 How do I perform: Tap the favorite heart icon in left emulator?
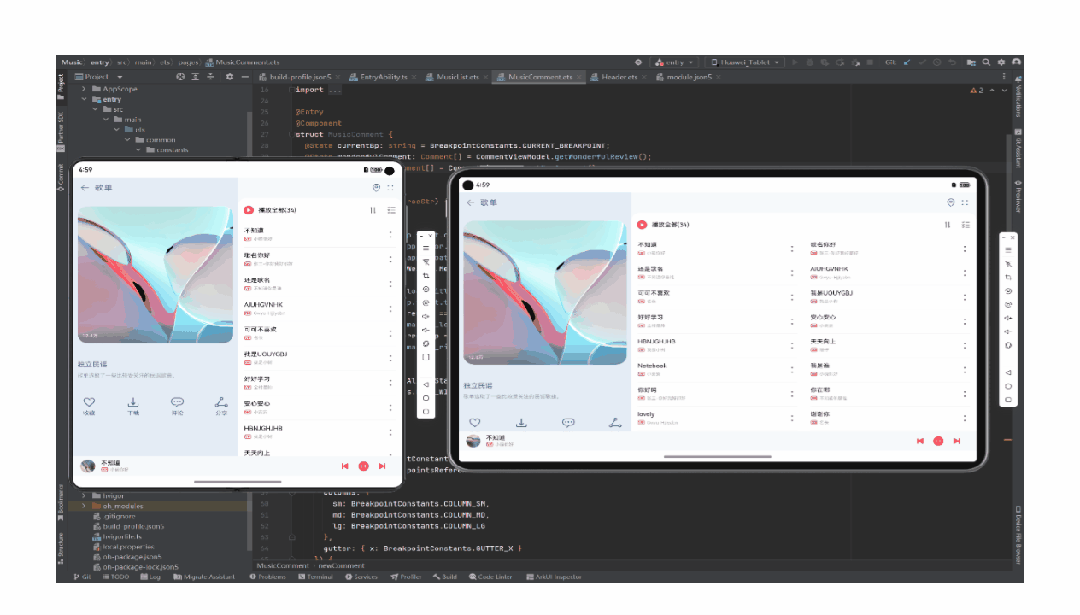tap(89, 402)
